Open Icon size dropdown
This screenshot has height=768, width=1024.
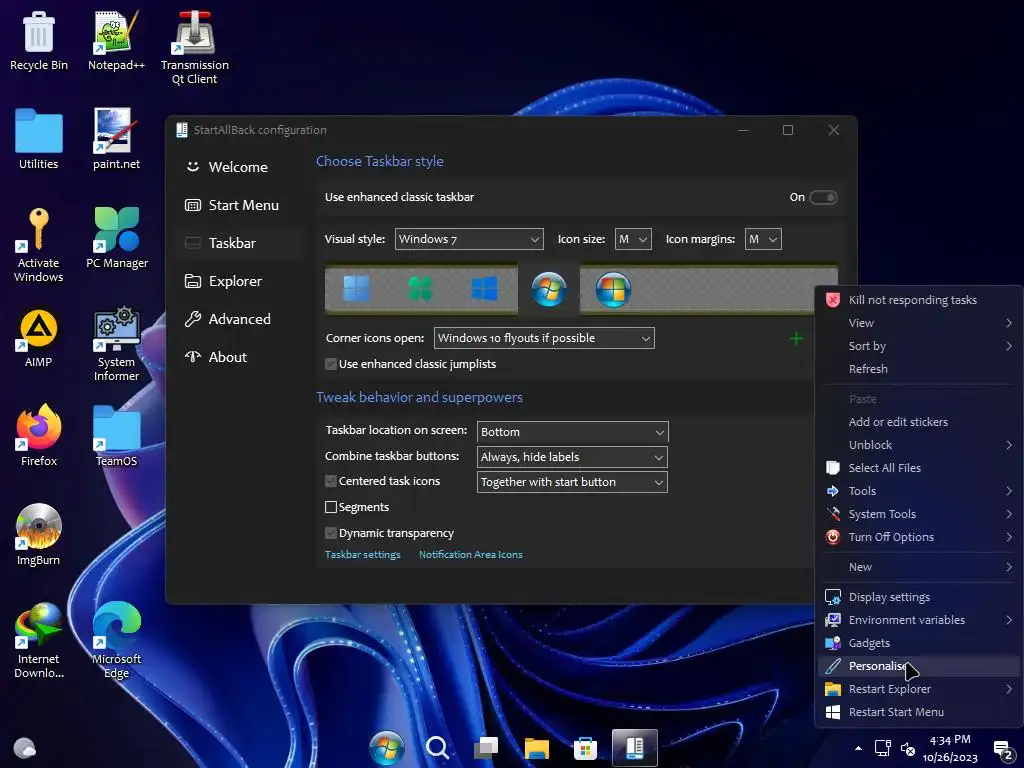point(633,239)
